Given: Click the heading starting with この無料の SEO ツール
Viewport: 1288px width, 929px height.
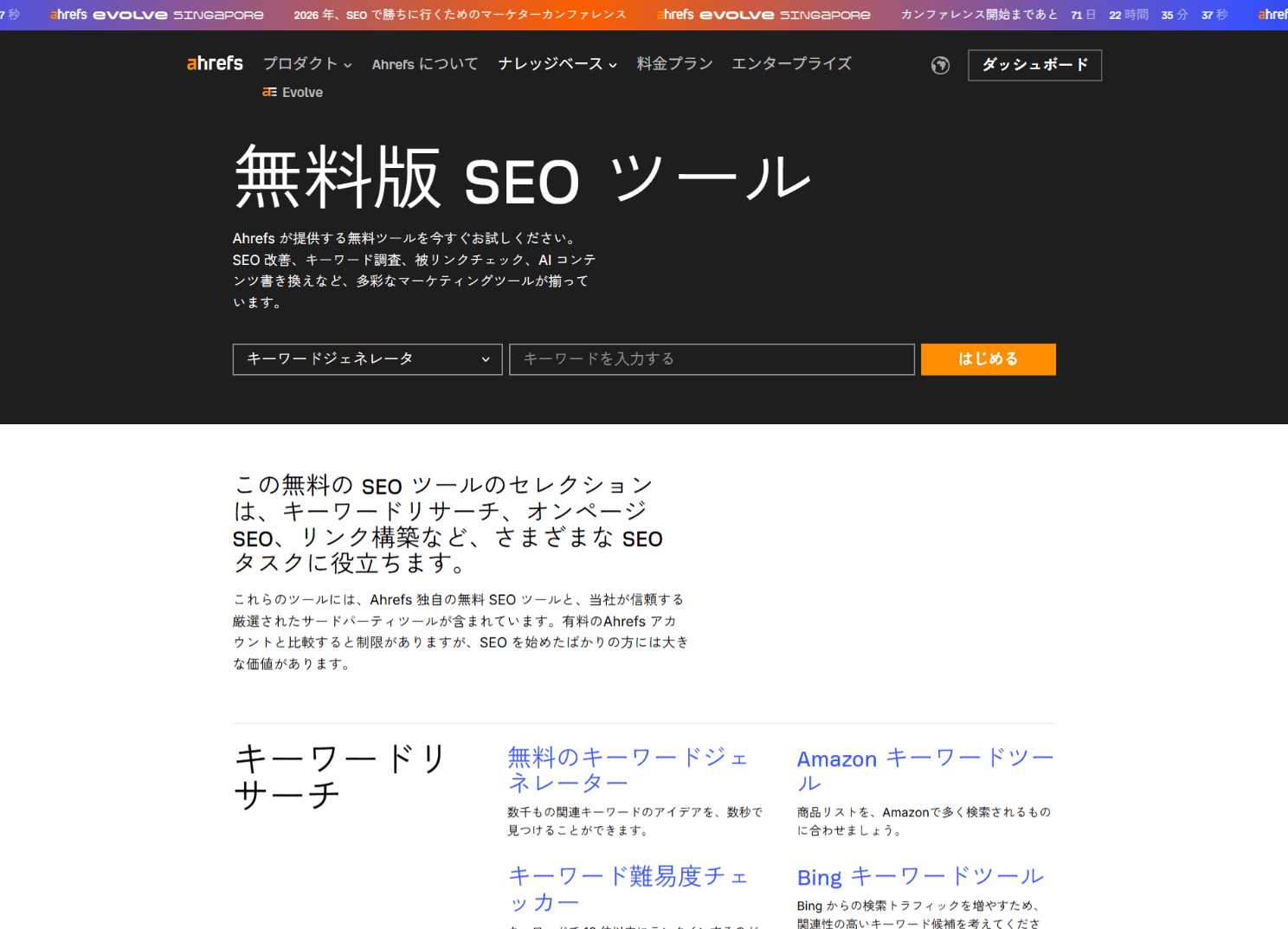Looking at the screenshot, I should (x=448, y=525).
